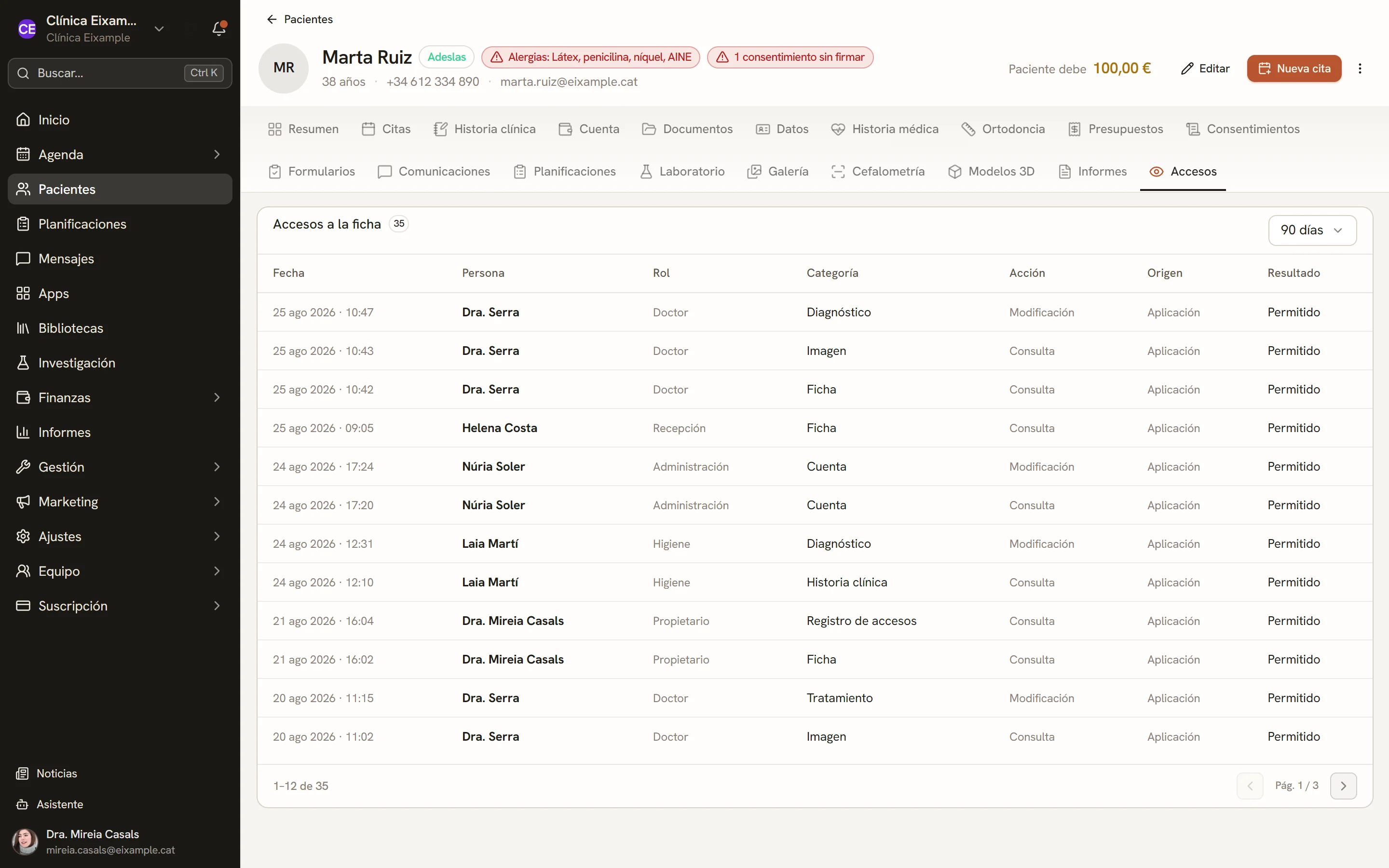Click the allergies warning badge
The image size is (1389, 868).
(x=591, y=57)
